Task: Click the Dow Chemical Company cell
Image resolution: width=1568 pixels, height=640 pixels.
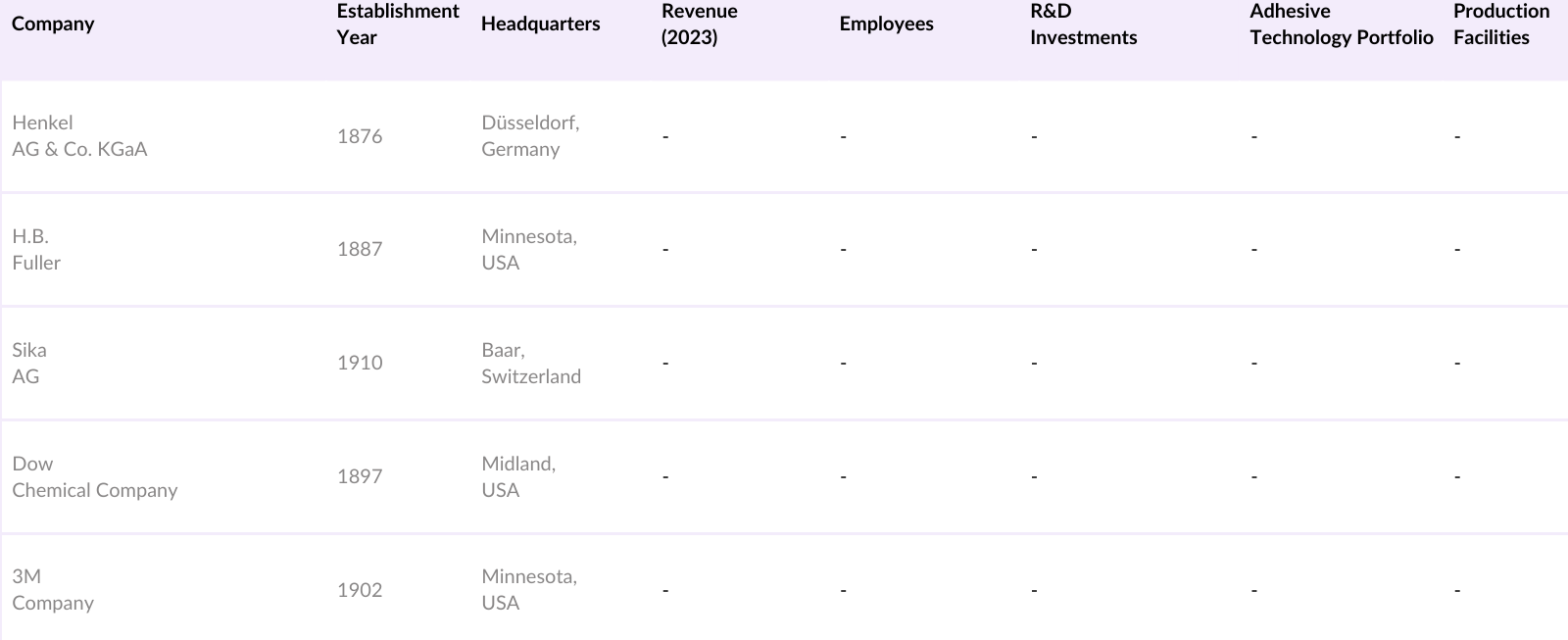Action: (x=94, y=477)
